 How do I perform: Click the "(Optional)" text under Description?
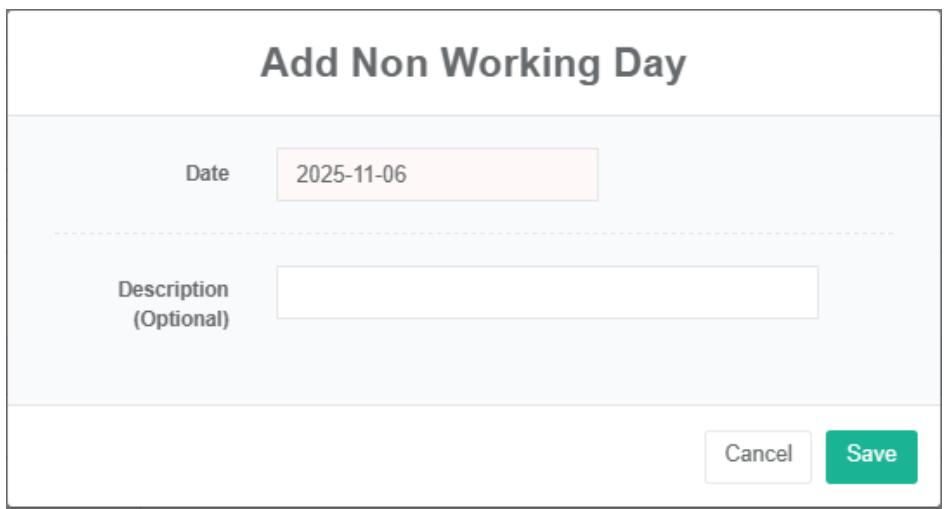pos(182,321)
